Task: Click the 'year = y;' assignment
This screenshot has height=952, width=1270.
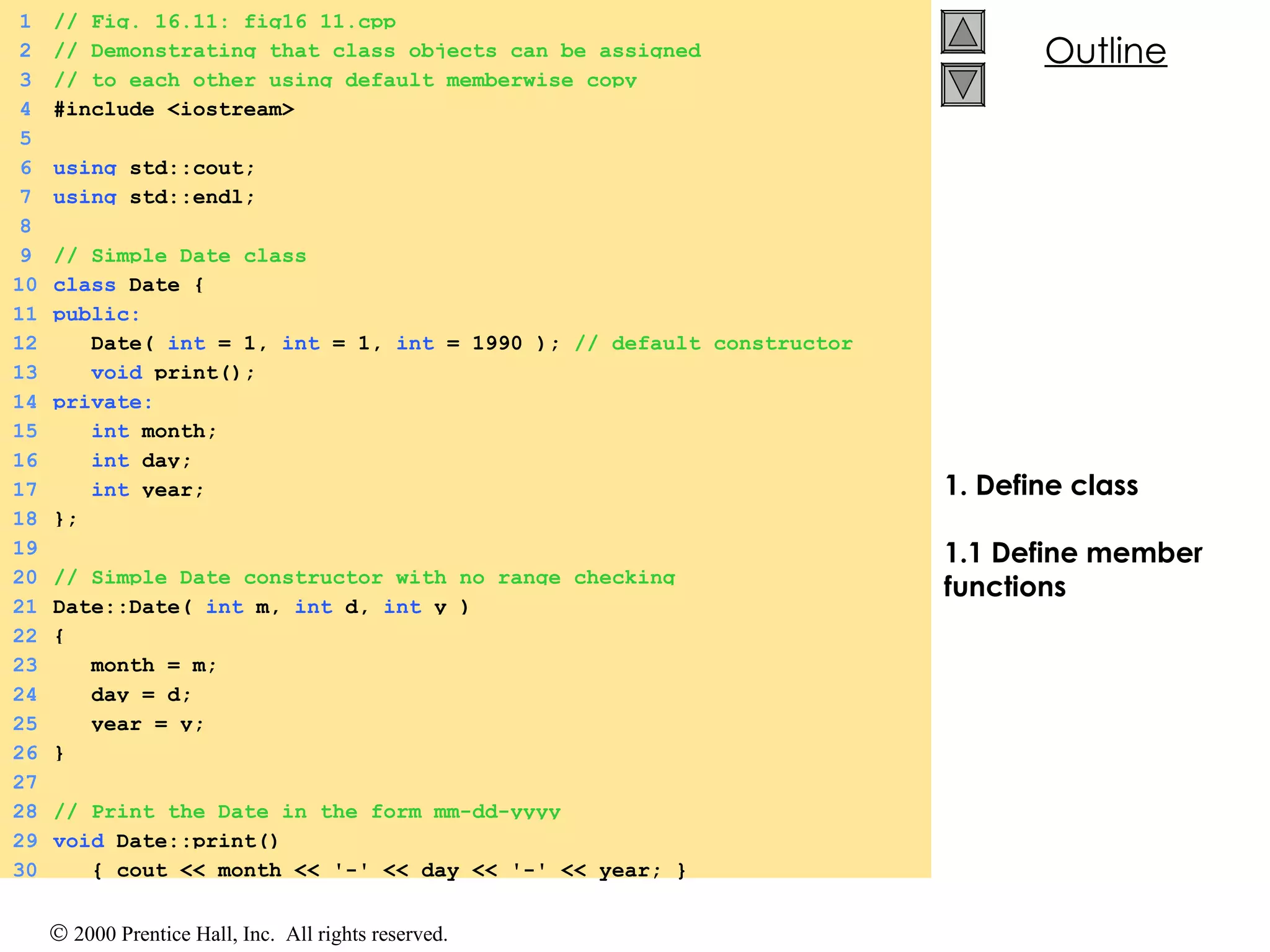Action: [148, 724]
